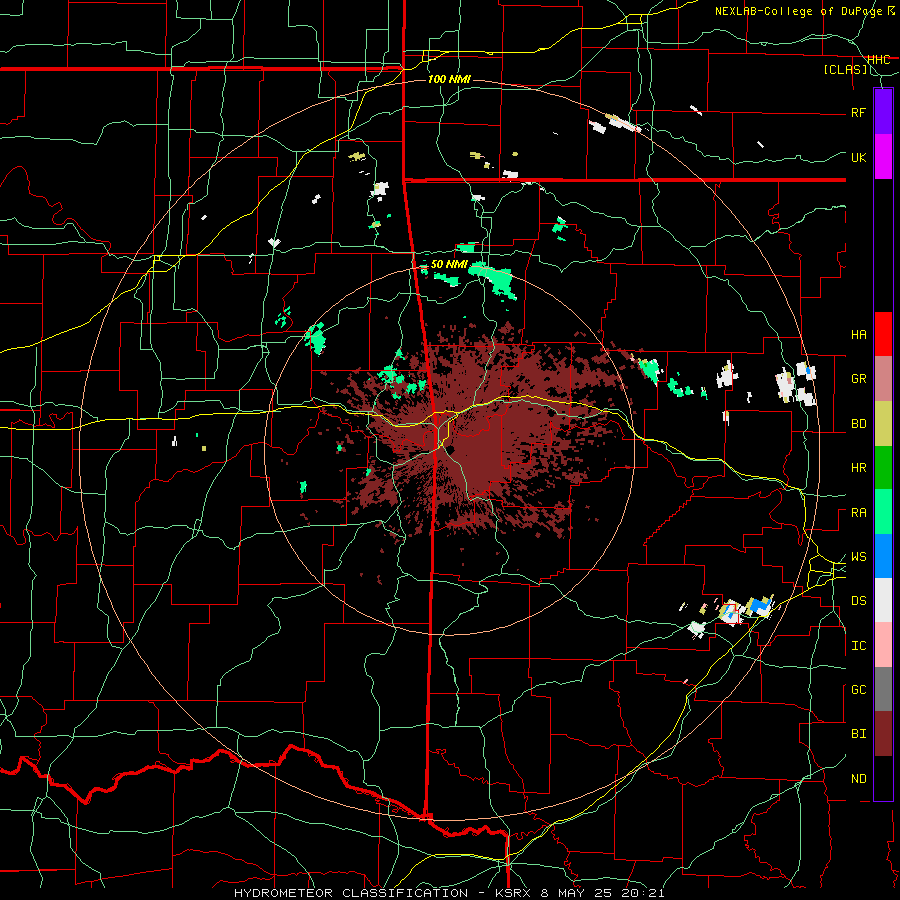The width and height of the screenshot is (900, 900).
Task: Click the ND legend label
Action: click(858, 779)
